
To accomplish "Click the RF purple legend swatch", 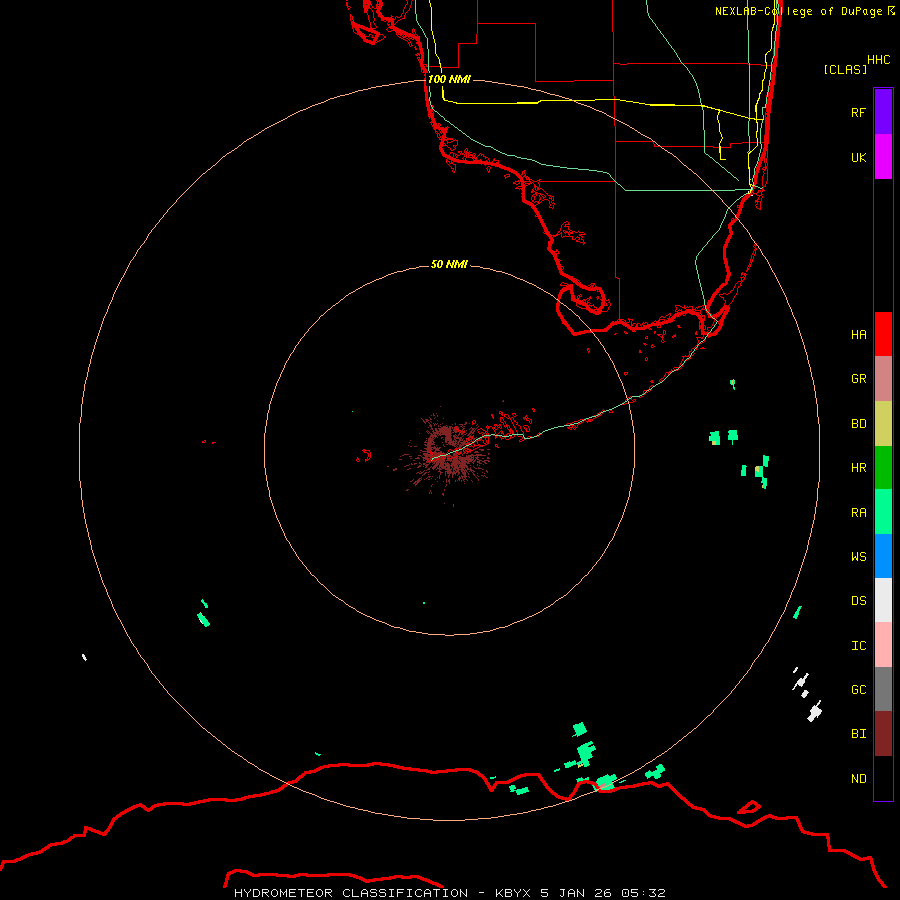I will pos(883,112).
